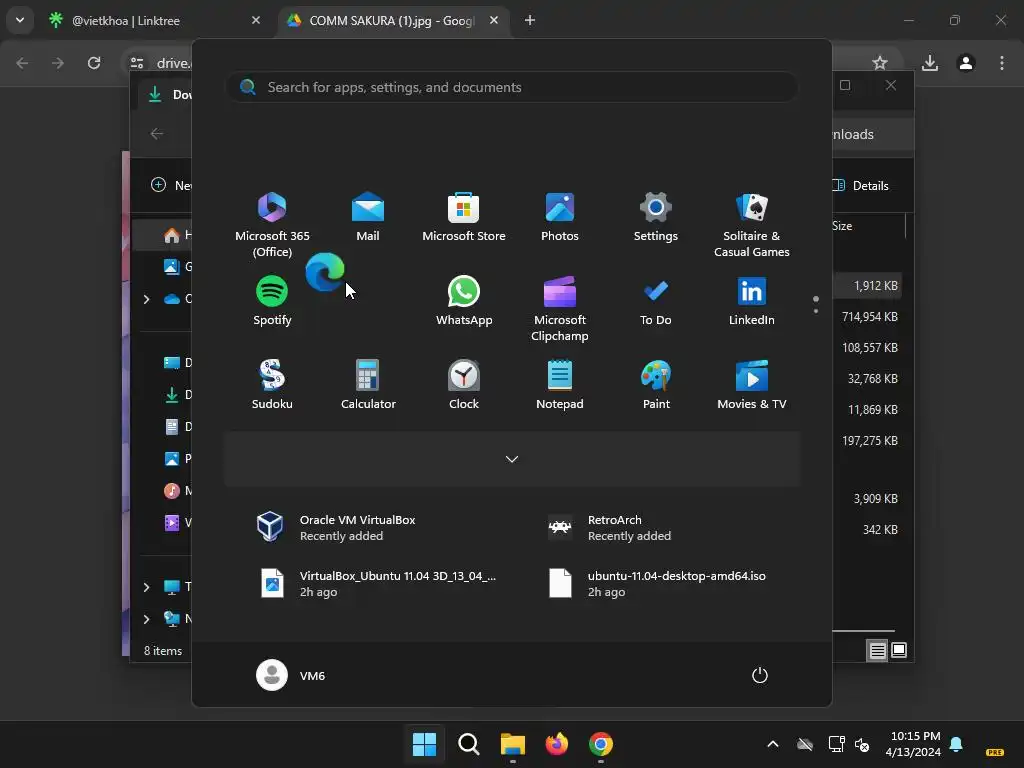Click the Windows Start button on taskbar
1024x768 pixels.
click(x=424, y=744)
